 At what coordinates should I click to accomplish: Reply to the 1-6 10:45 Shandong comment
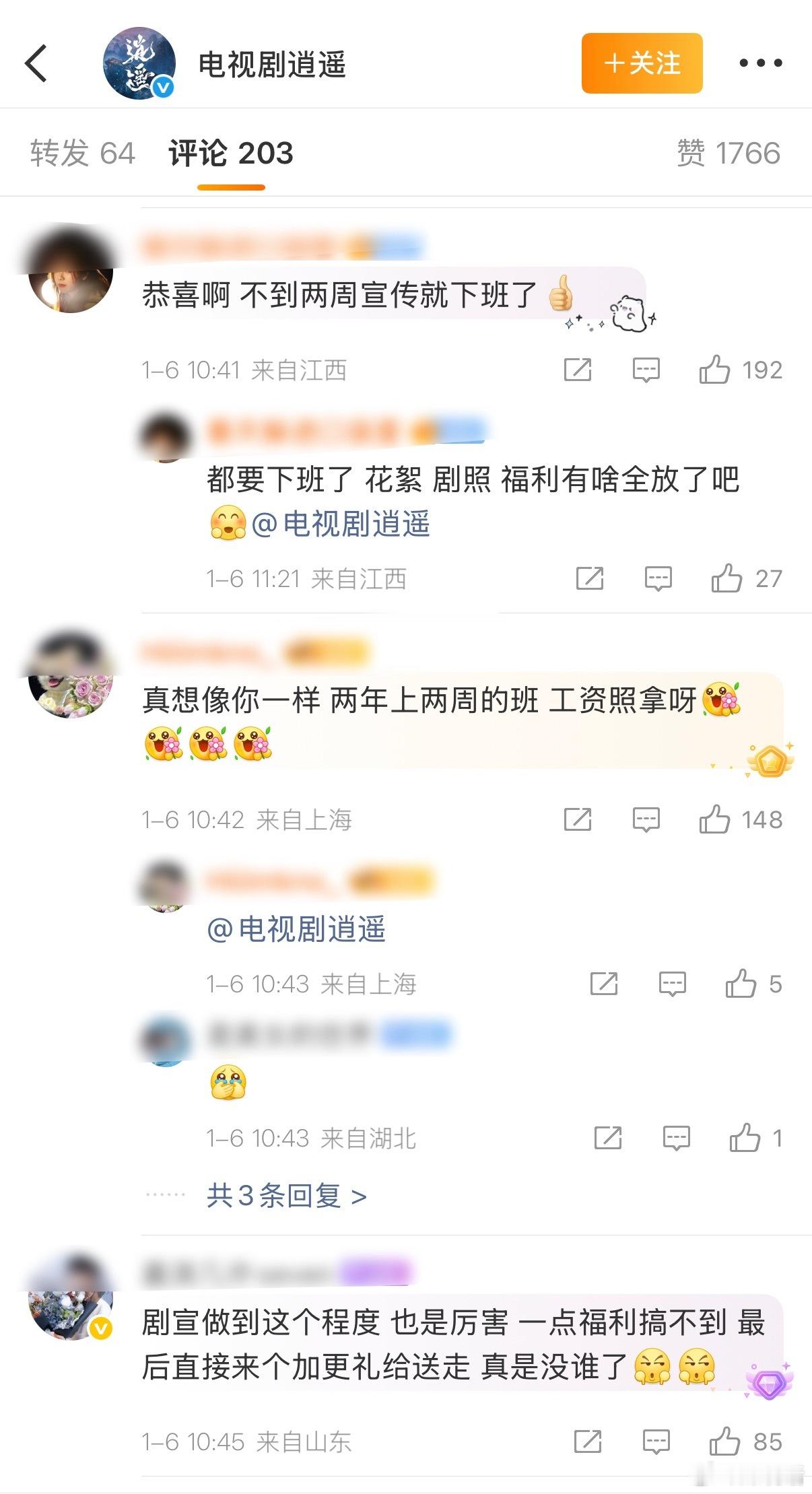[656, 1442]
